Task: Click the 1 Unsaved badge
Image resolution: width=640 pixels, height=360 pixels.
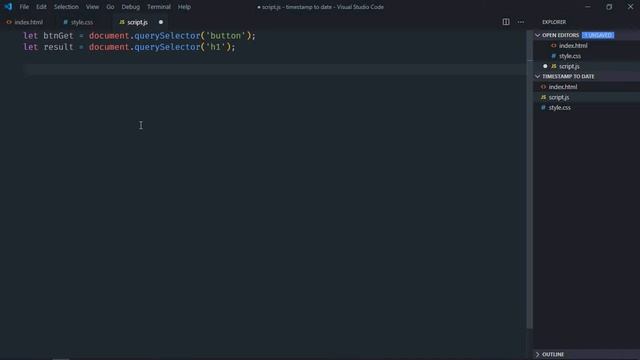Action: [x=598, y=35]
